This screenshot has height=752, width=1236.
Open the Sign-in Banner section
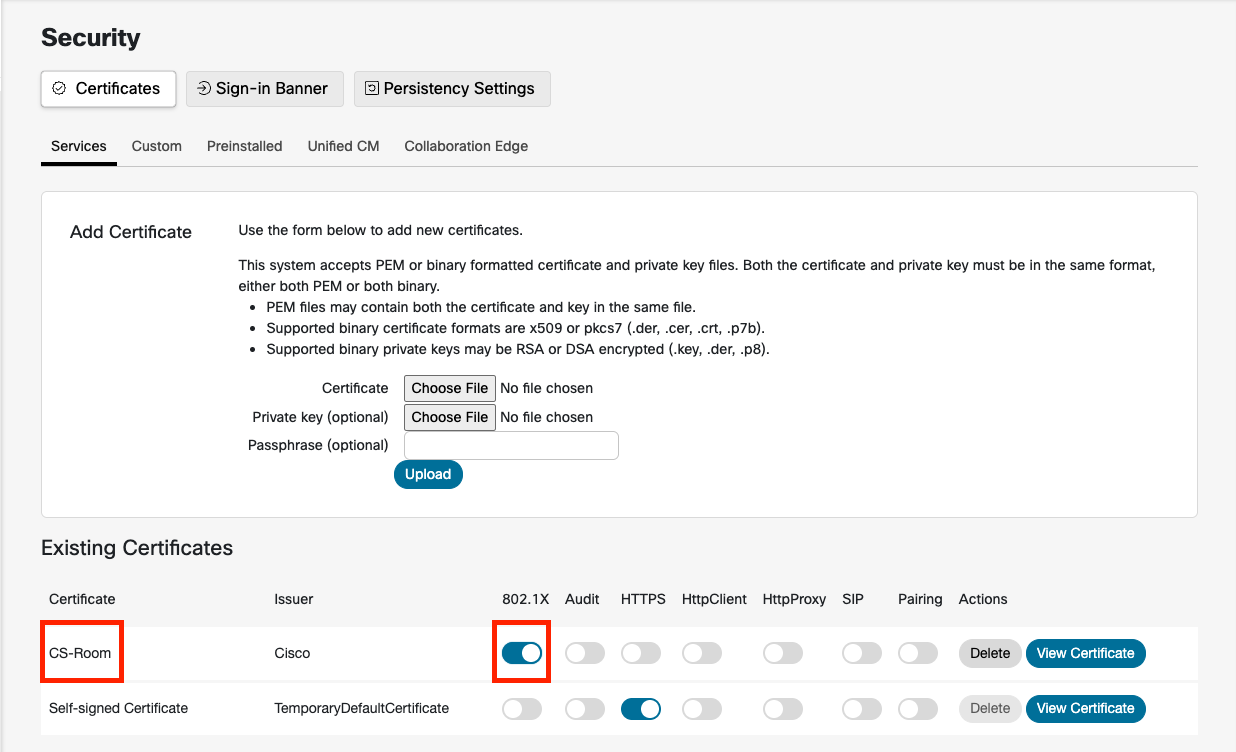(x=265, y=88)
